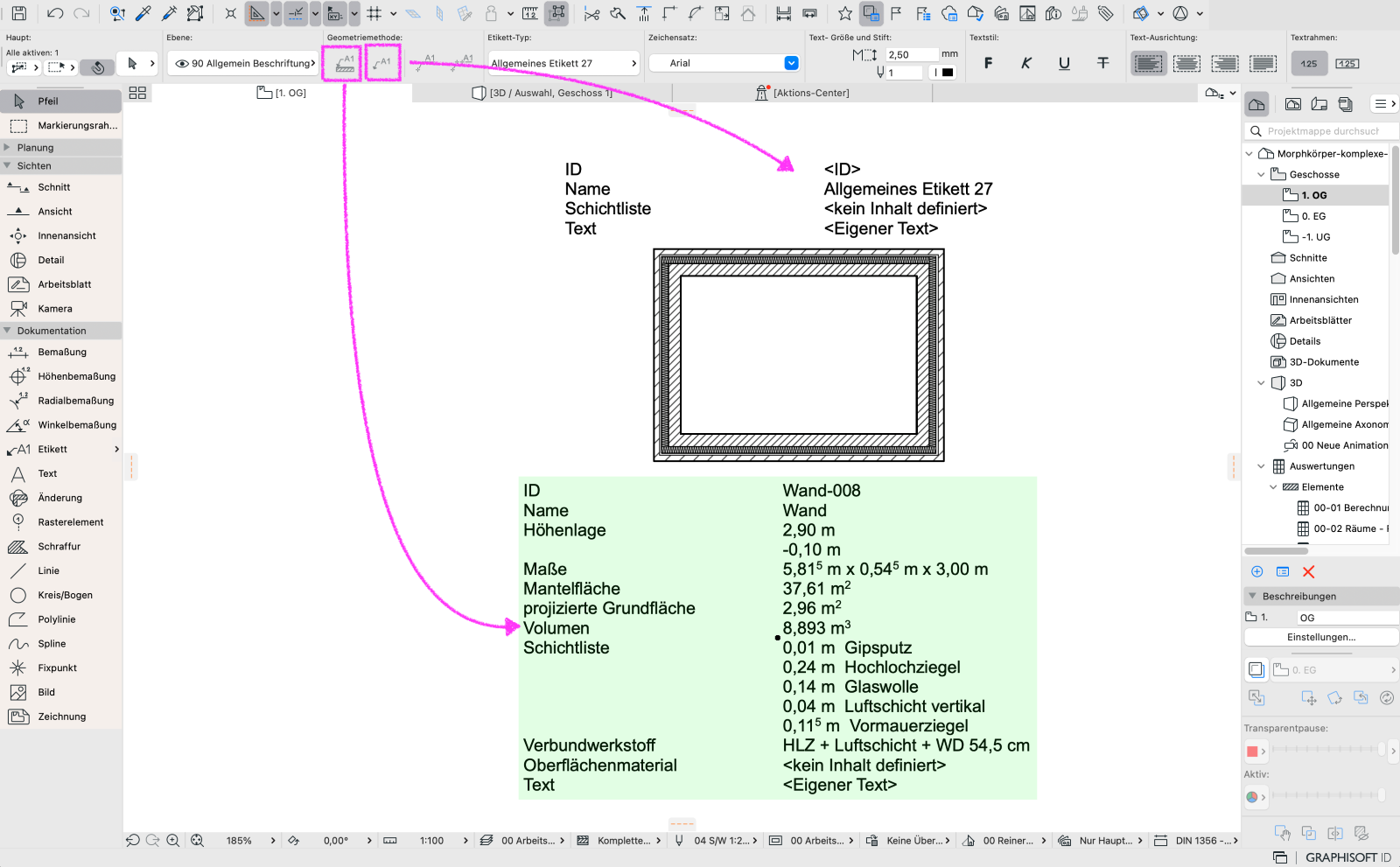Collapse the Auswertungen tree node
This screenshot has height=867, width=1400.
click(x=1261, y=466)
